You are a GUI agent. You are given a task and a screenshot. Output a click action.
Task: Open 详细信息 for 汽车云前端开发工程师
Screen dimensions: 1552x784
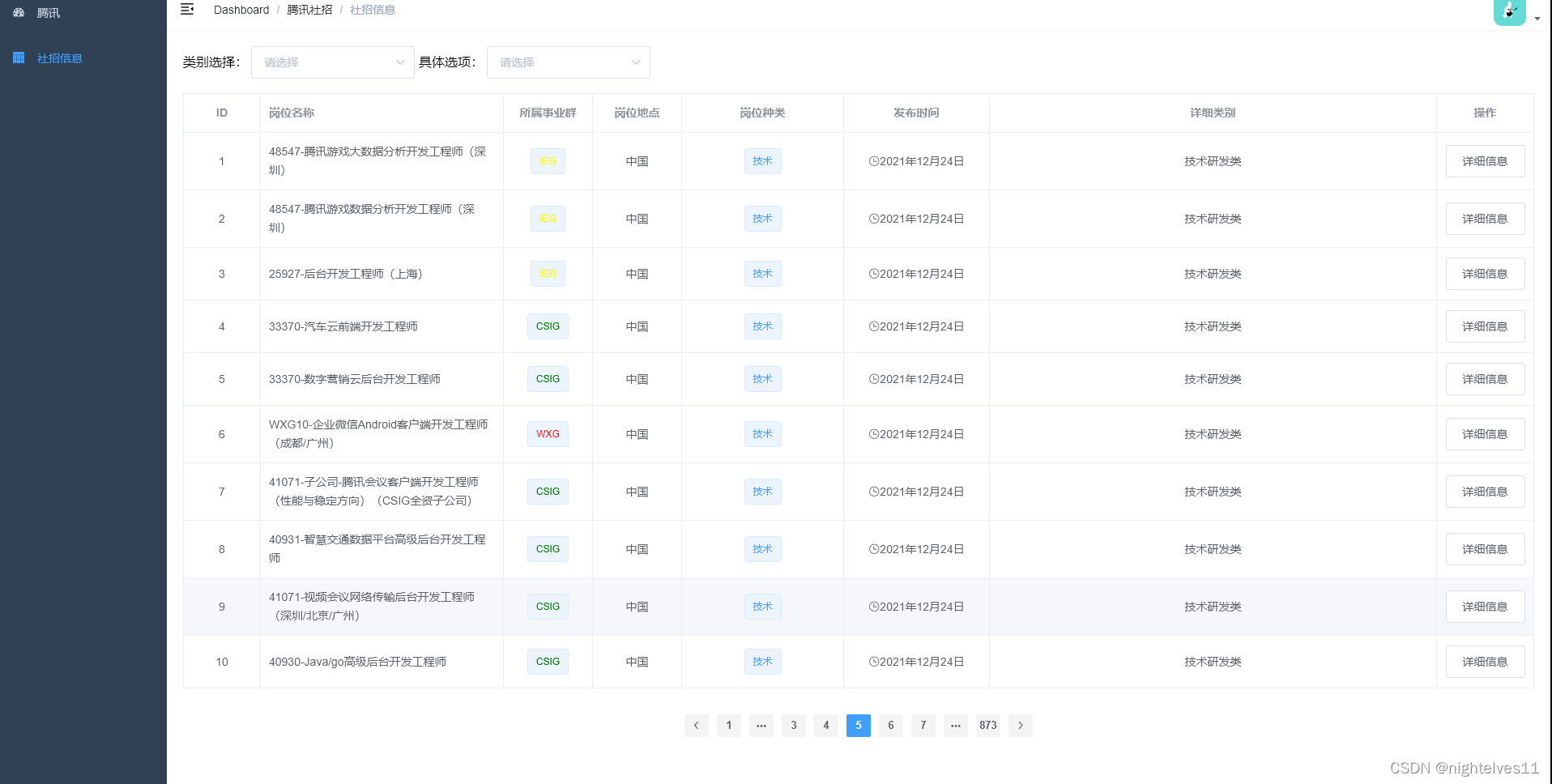click(1485, 326)
